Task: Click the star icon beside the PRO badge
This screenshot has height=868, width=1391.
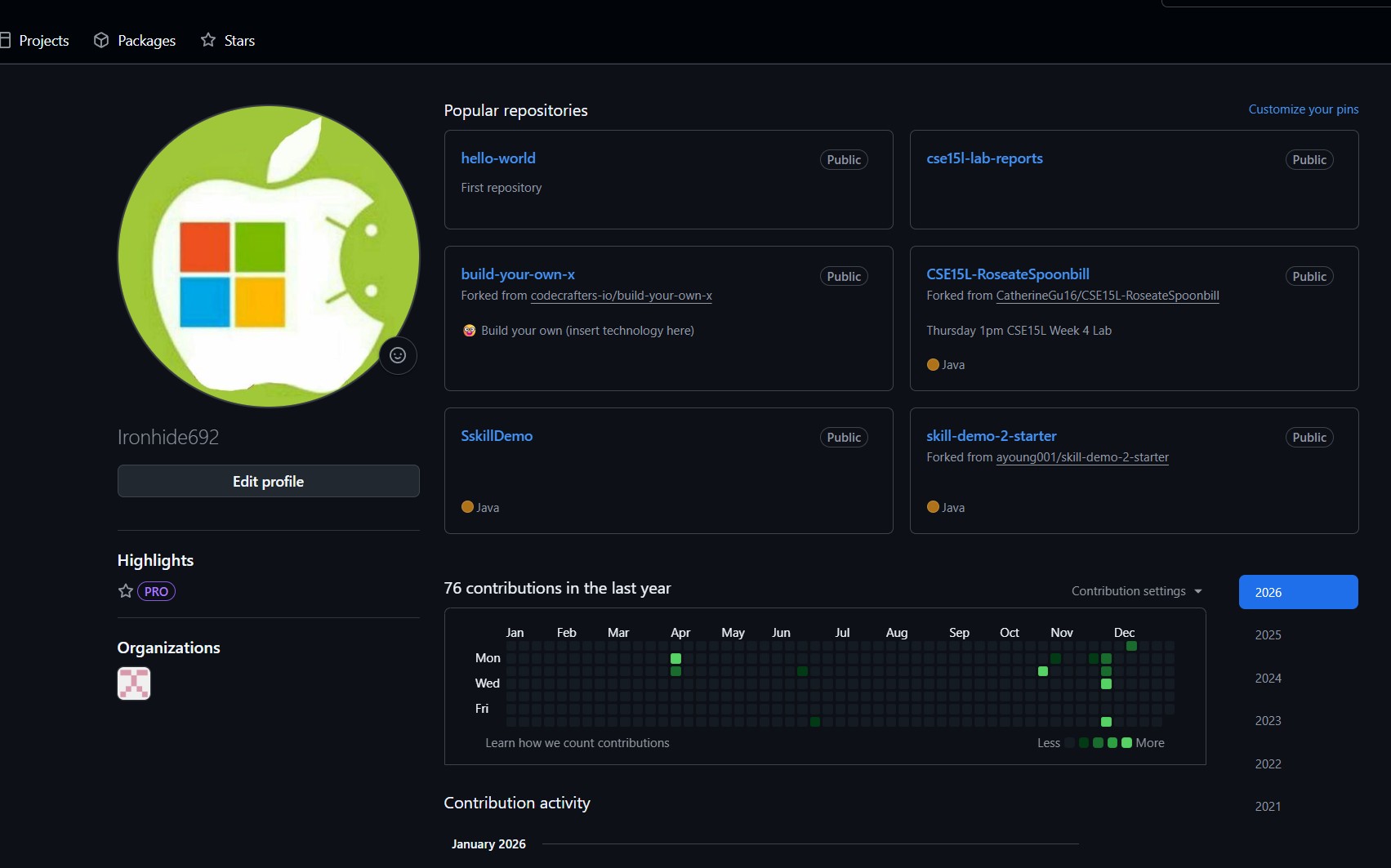Action: (125, 591)
